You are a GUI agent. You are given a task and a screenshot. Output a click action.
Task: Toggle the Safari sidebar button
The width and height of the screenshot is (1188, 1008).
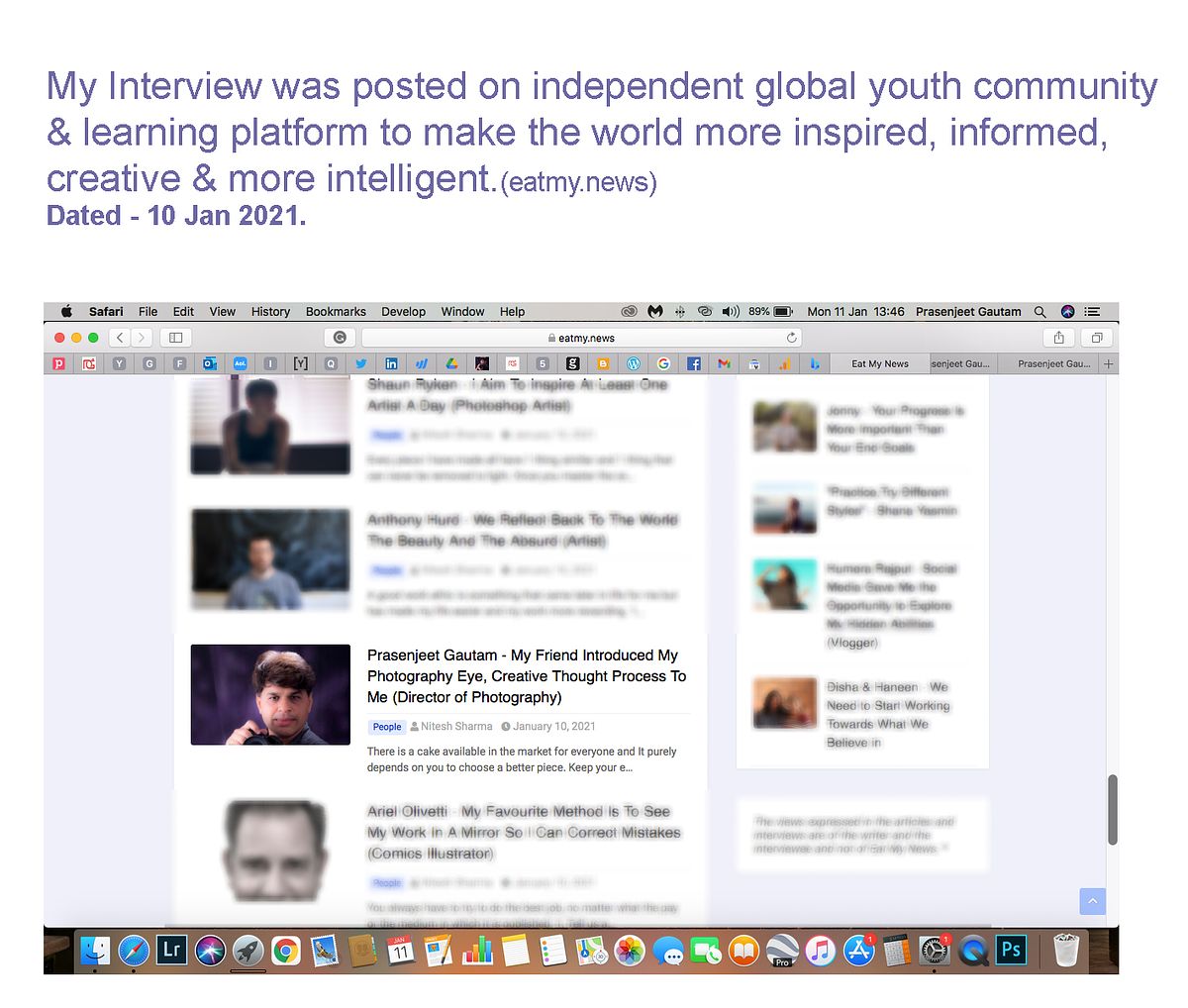coord(176,338)
